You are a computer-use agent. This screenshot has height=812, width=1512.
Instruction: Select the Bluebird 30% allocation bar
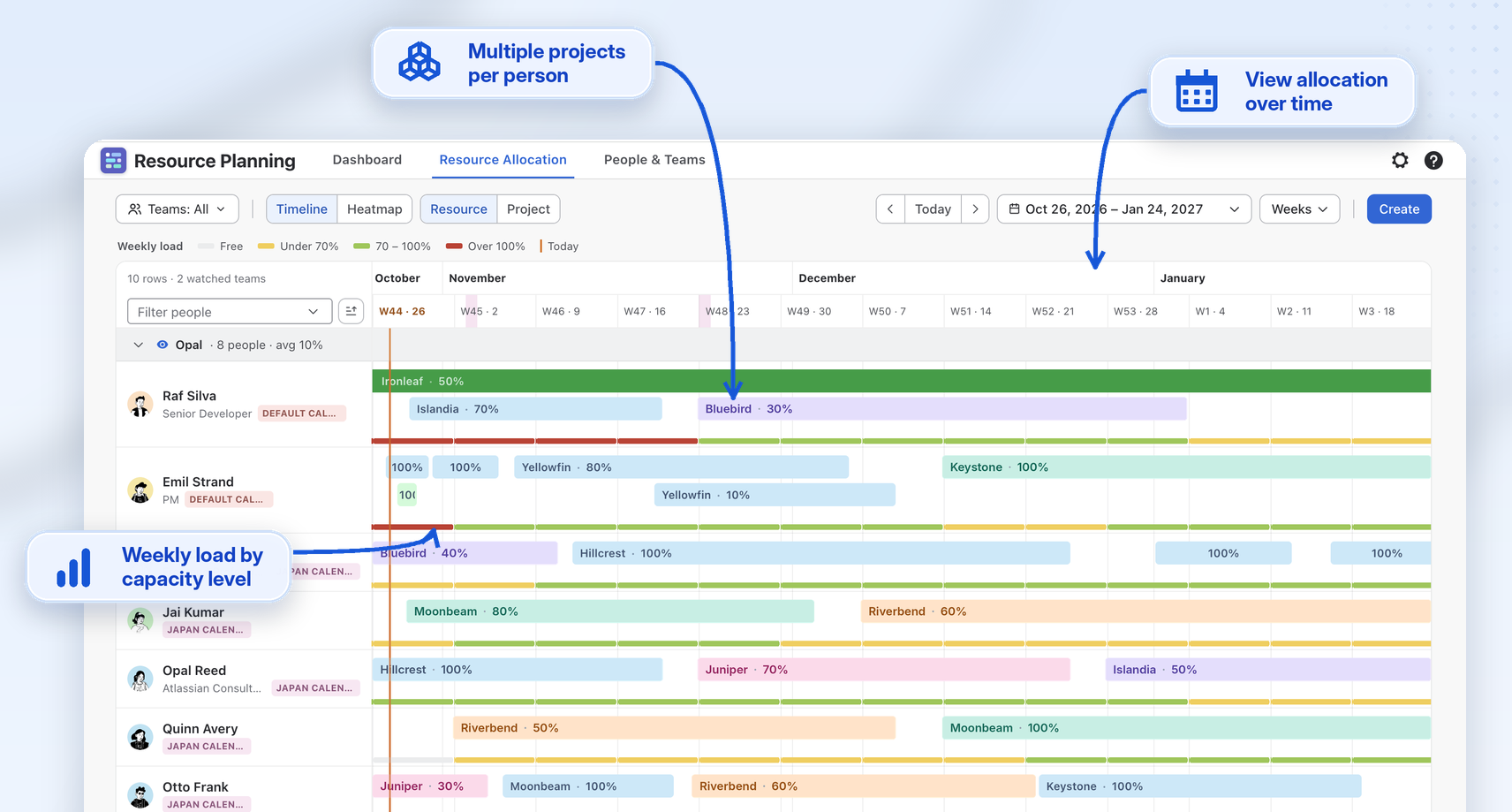tap(941, 408)
